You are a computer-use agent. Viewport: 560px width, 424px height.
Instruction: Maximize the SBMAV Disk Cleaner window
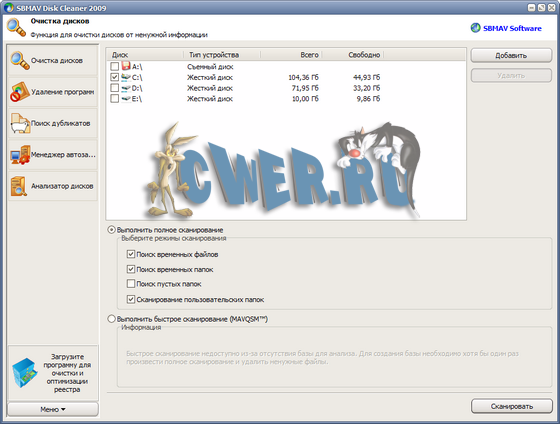tap(541, 8)
